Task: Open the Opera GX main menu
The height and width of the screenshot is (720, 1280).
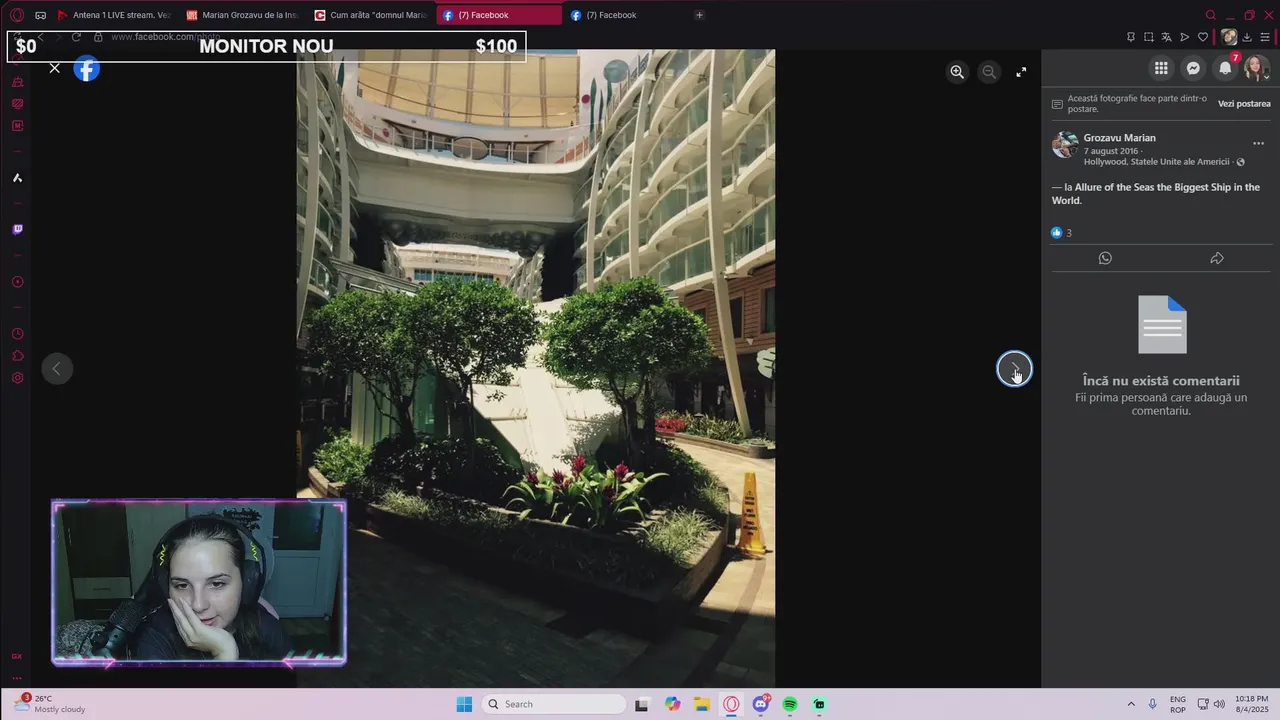Action: (x=16, y=15)
